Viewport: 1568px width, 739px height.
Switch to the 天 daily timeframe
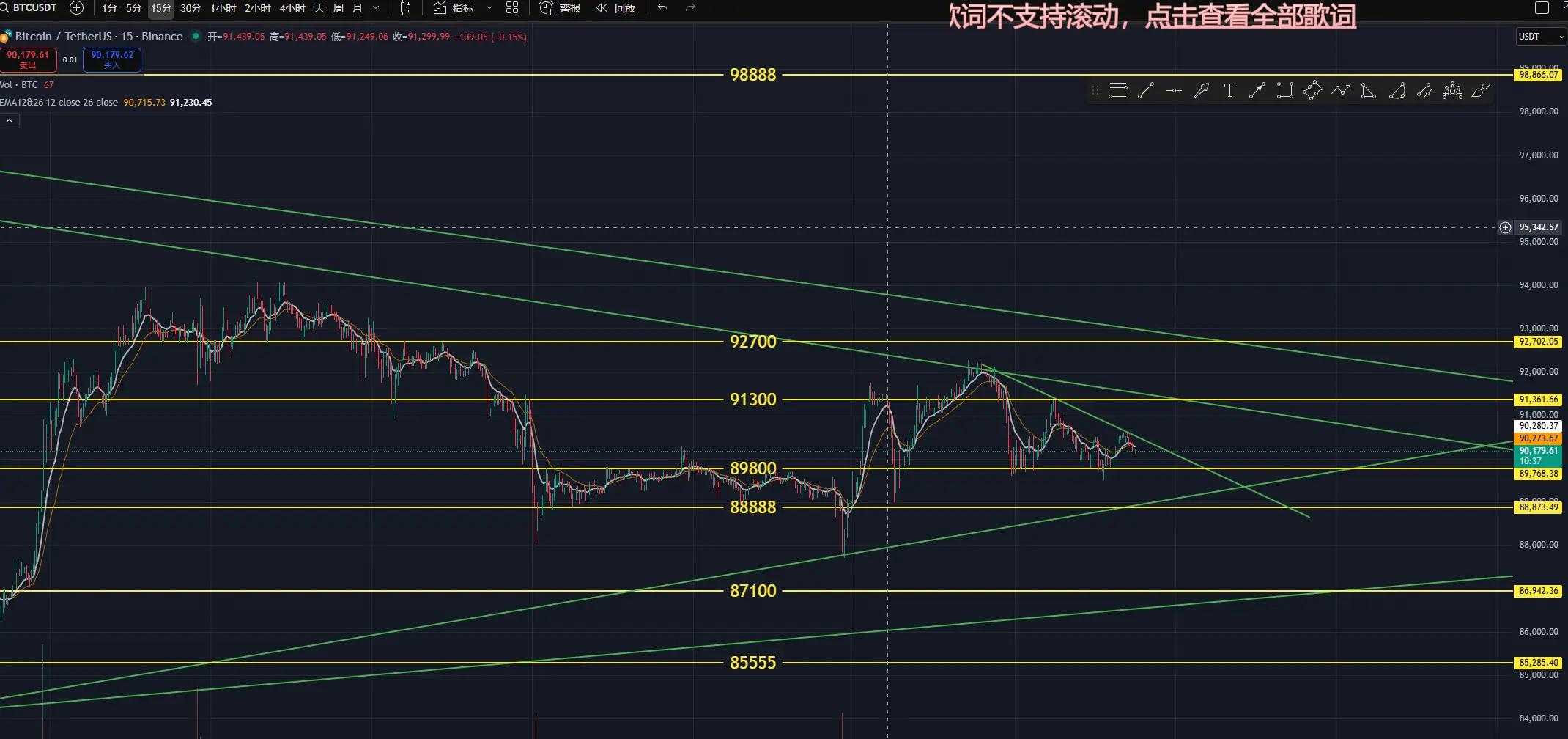tap(319, 8)
